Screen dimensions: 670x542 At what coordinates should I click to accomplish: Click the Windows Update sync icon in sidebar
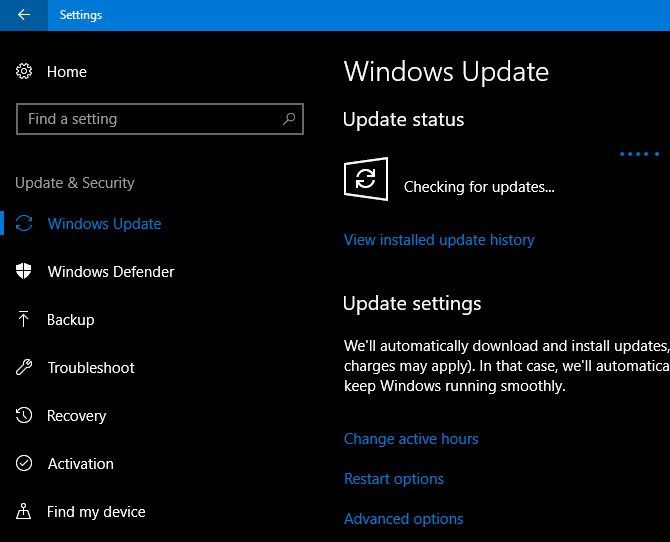(24, 223)
